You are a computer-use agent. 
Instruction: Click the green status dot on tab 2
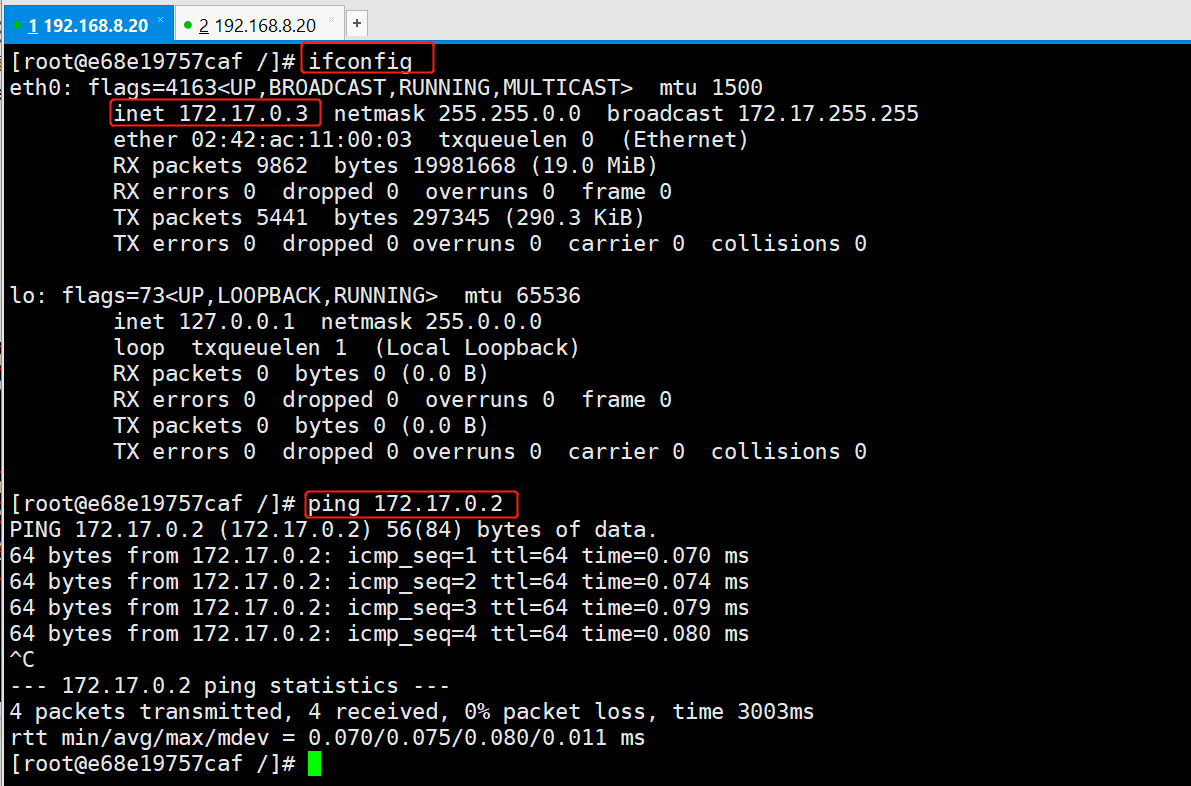(x=188, y=25)
